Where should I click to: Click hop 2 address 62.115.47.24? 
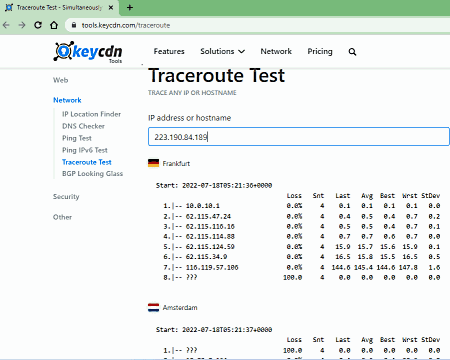pyautogui.click(x=208, y=216)
